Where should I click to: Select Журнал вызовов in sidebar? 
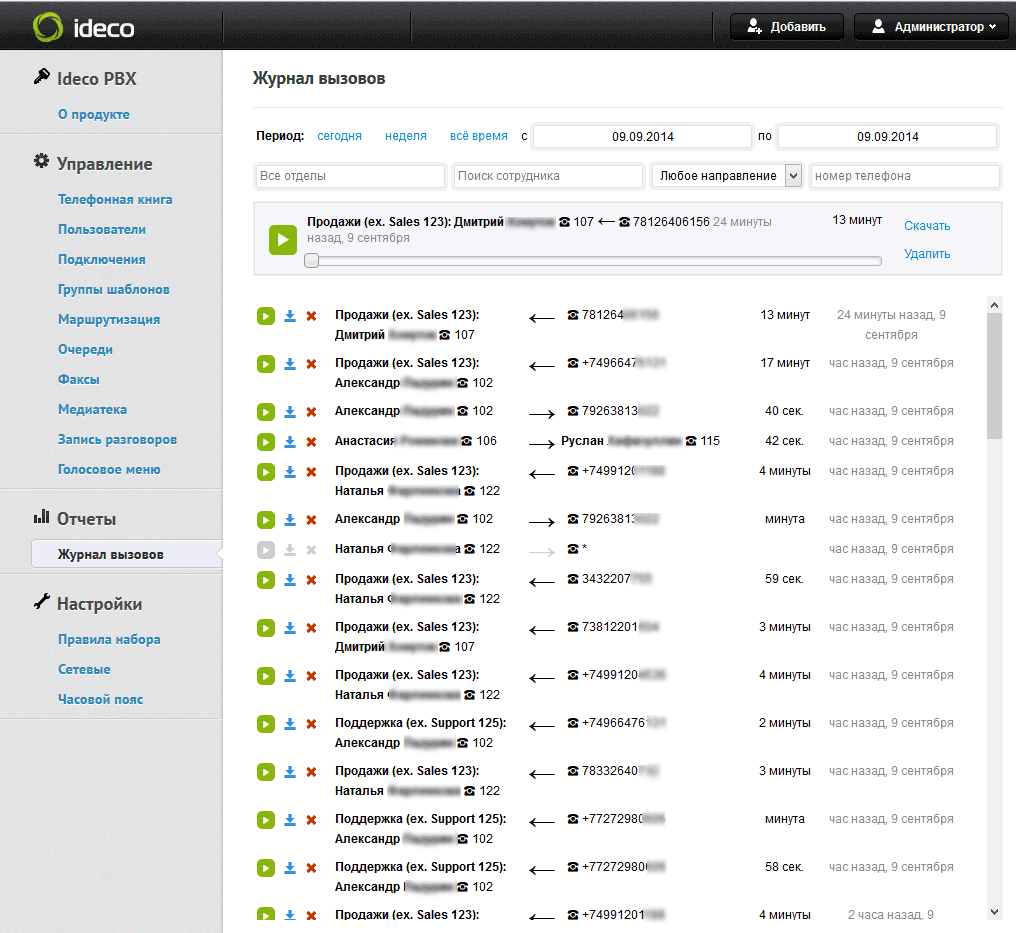pyautogui.click(x=127, y=555)
